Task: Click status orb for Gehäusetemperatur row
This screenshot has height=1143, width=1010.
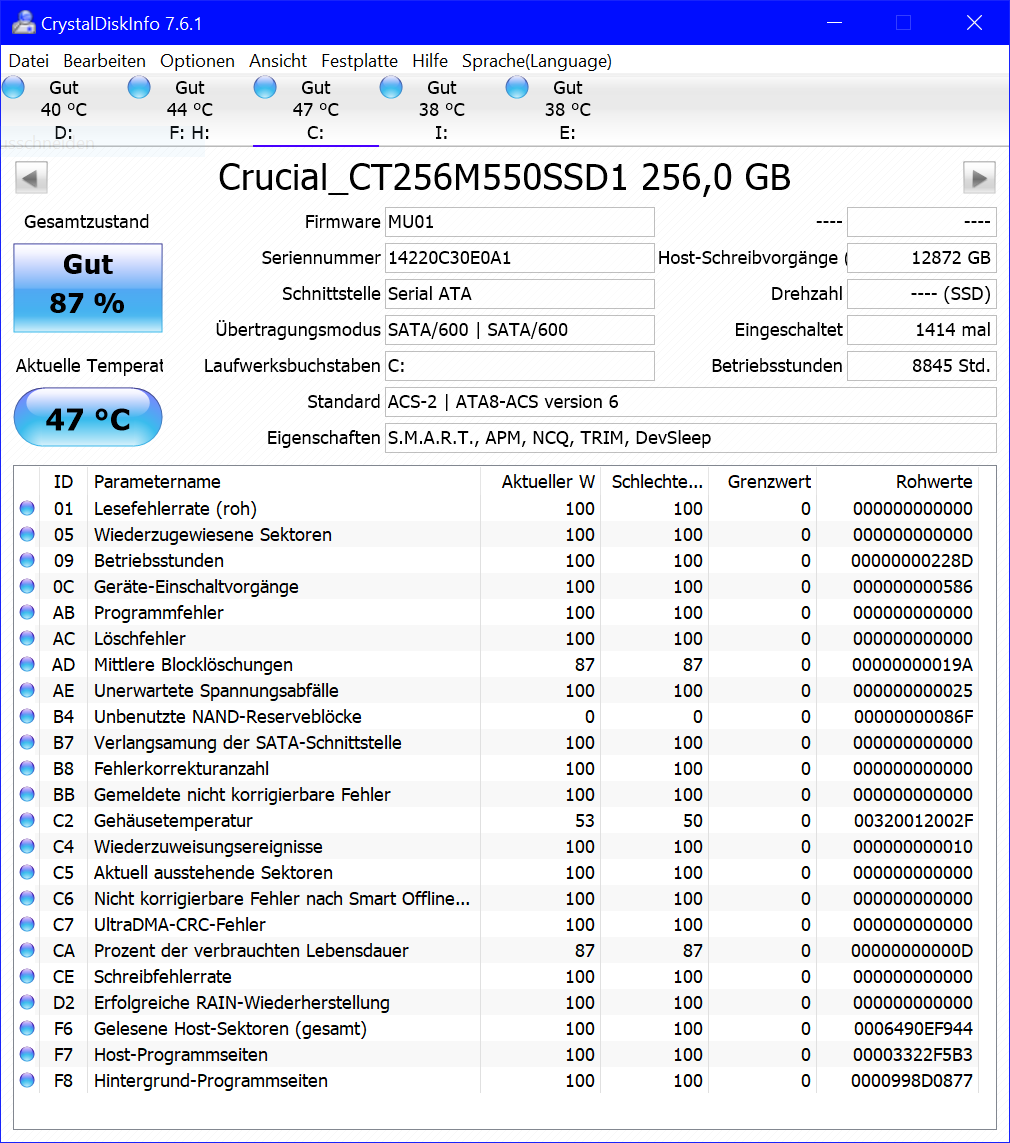Action: [27, 820]
